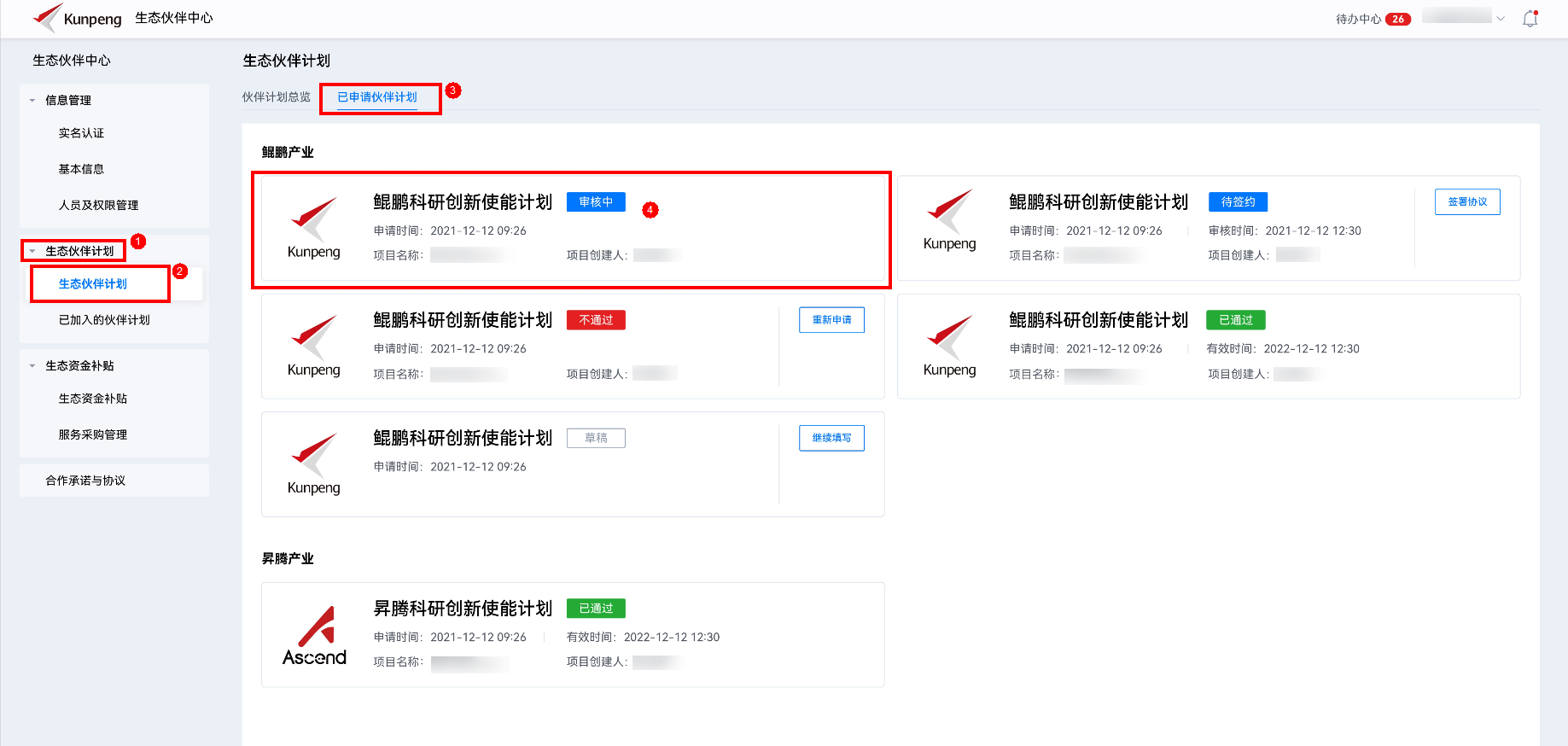Open the 待签约 鲲鹏科研创新使能计划 title

click(1099, 202)
